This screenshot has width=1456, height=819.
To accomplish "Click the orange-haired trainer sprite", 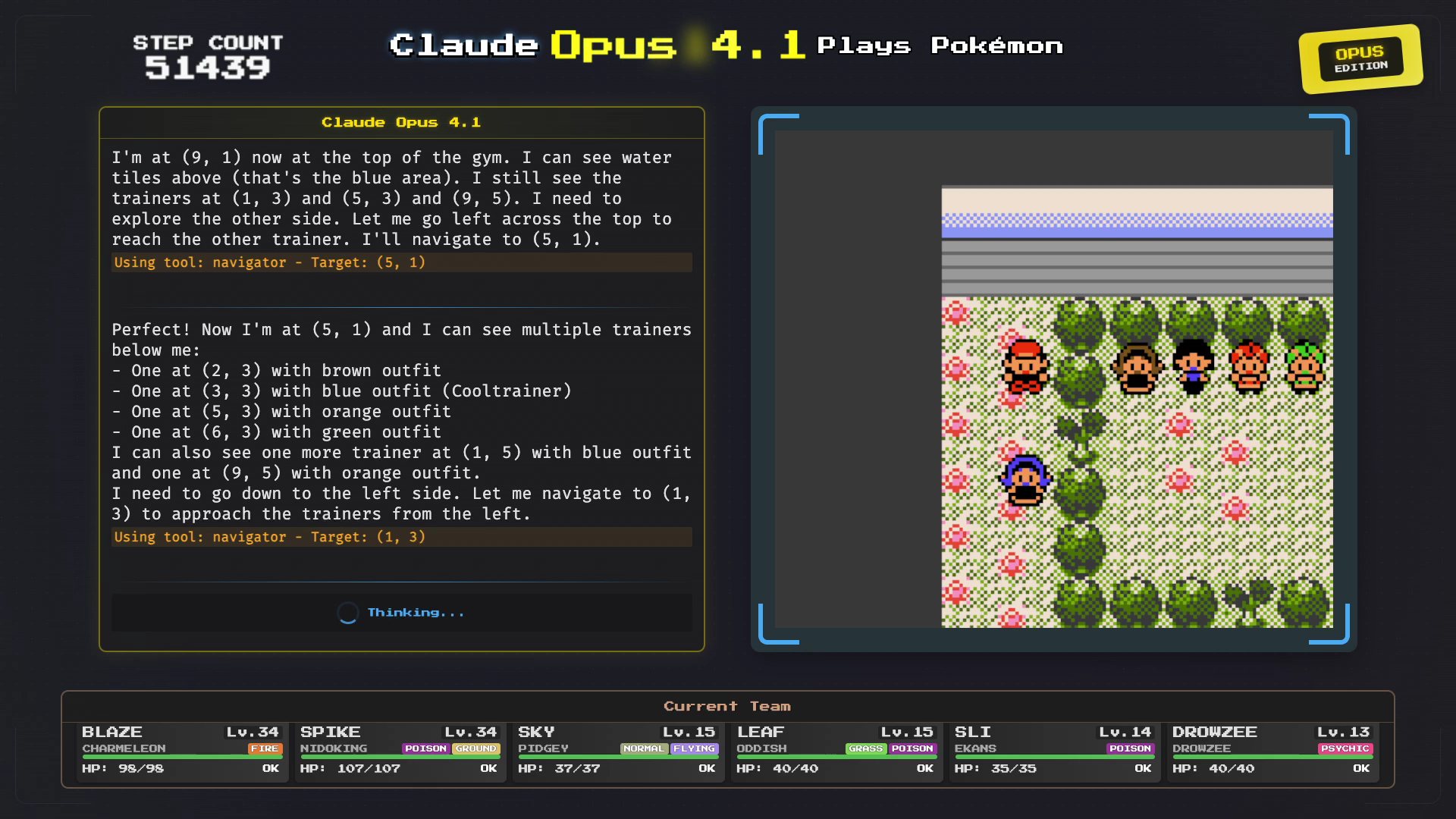I will click(1248, 367).
